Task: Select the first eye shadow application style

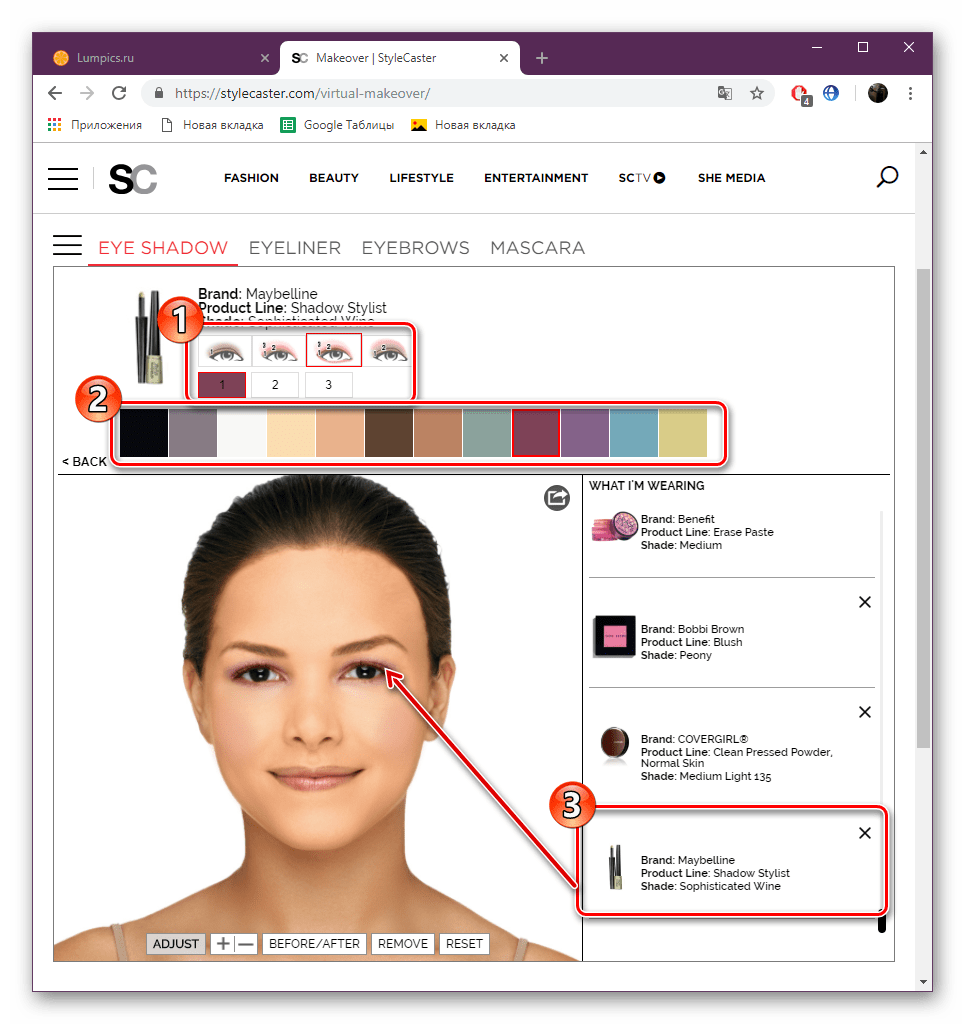Action: click(225, 351)
